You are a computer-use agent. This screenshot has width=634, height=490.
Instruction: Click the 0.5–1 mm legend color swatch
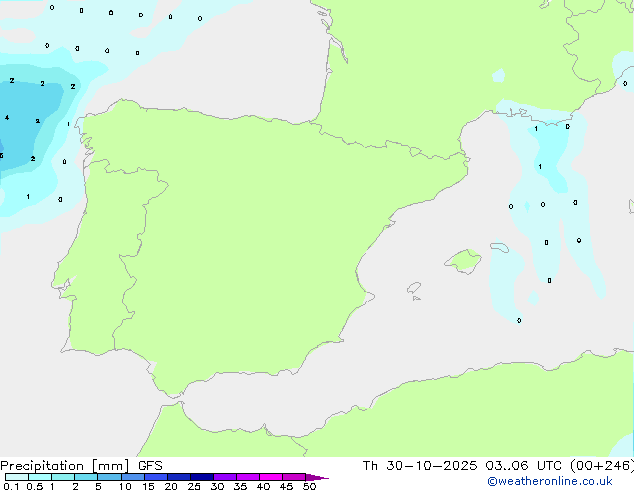click(x=40, y=477)
